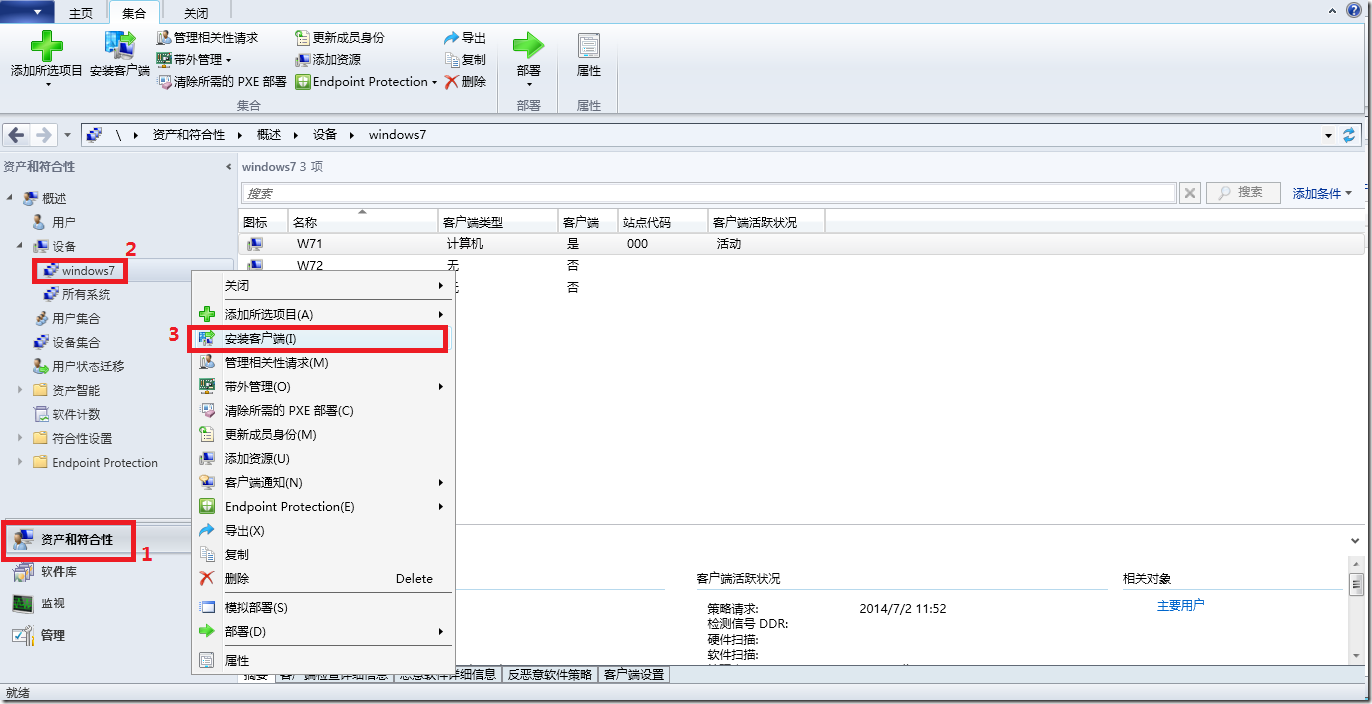This screenshot has height=704, width=1372.
Task: Select 用户 in navigation tree
Action: (x=64, y=222)
